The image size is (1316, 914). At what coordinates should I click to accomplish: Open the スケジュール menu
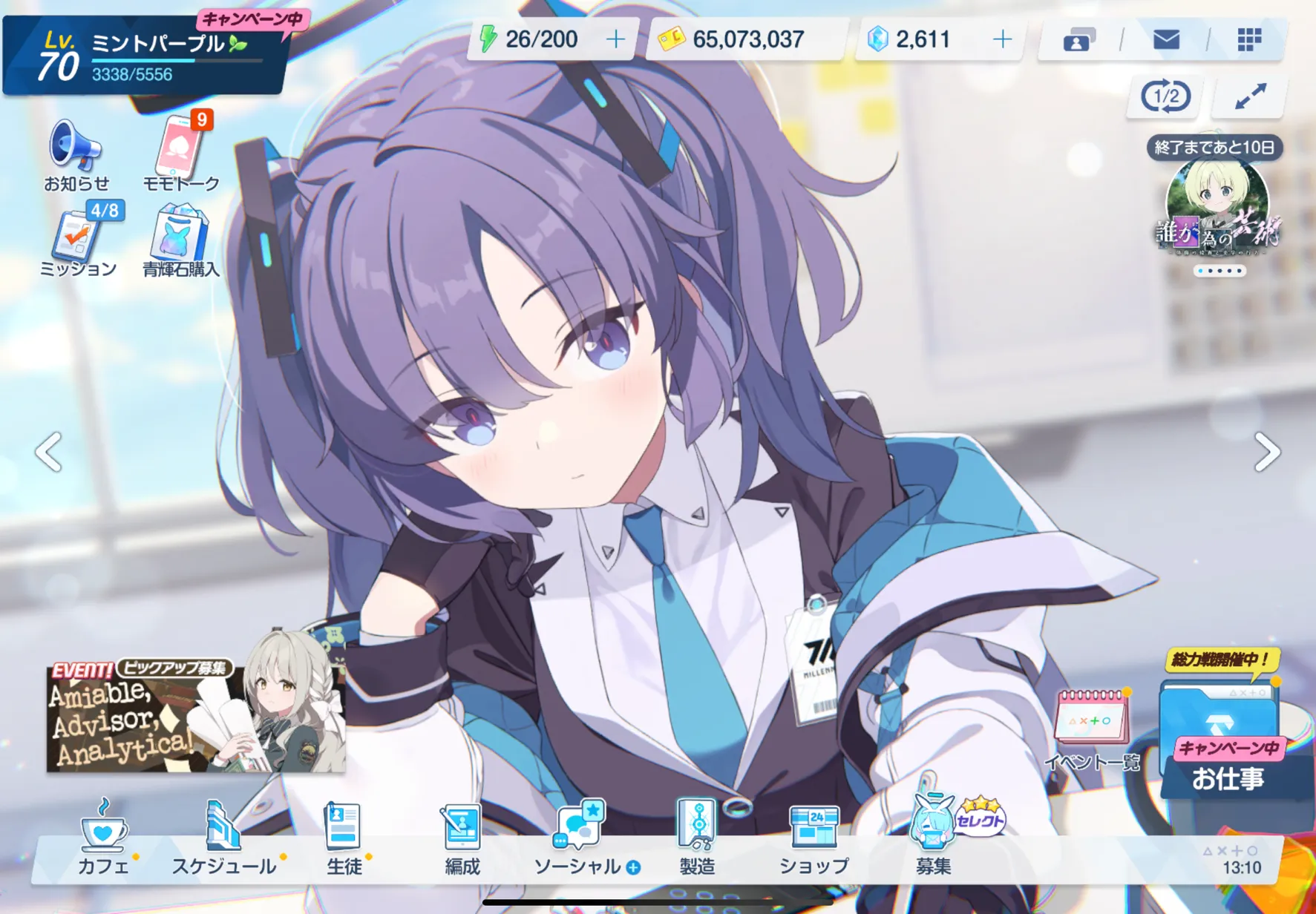click(x=223, y=838)
